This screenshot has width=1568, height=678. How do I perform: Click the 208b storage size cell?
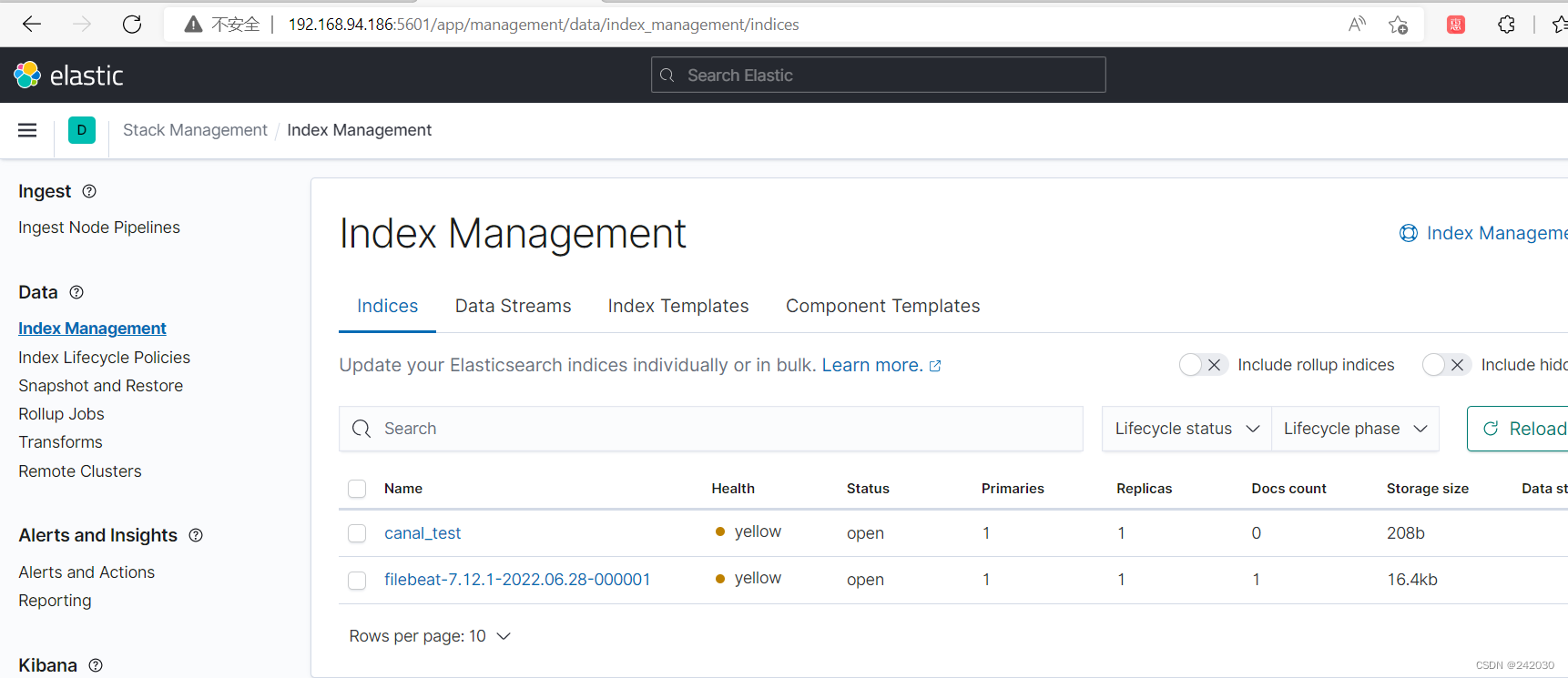1406,533
